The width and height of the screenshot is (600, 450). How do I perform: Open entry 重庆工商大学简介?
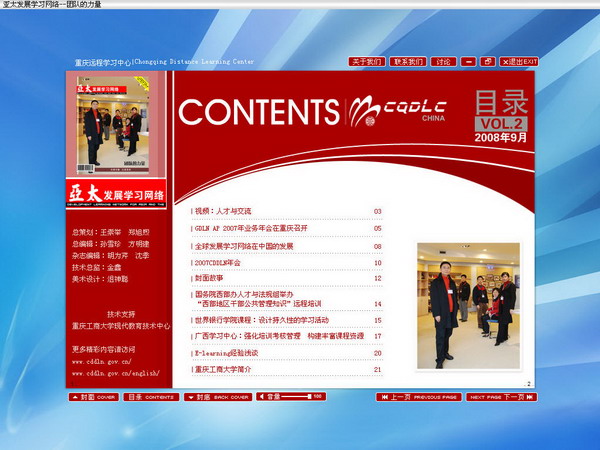[x=223, y=370]
